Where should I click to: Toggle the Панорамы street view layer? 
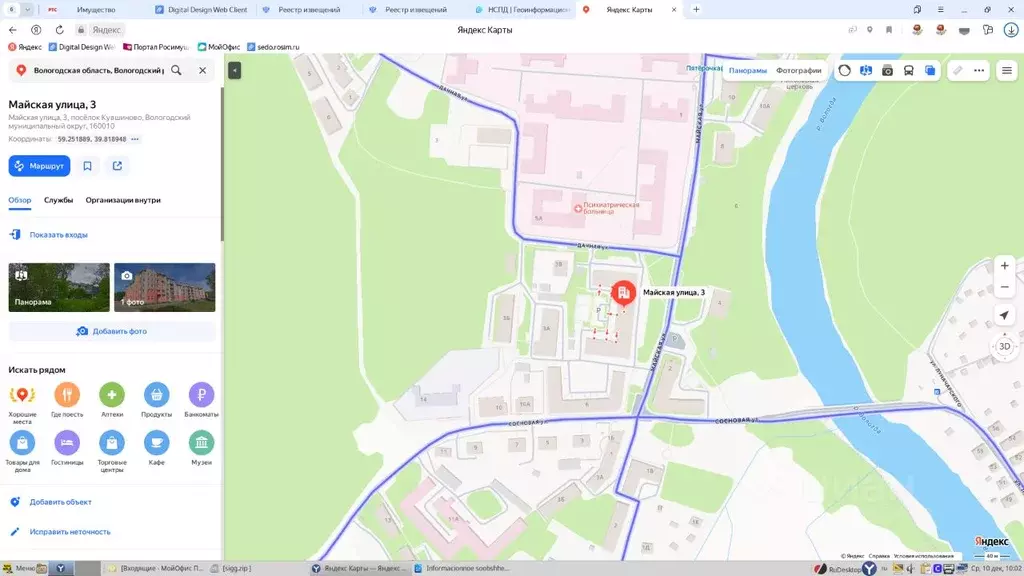click(747, 71)
